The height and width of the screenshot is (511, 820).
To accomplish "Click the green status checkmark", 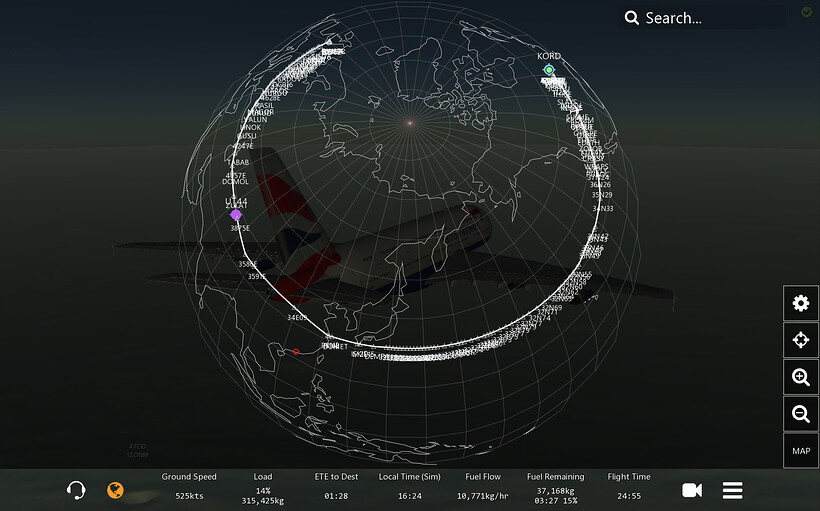I will pos(807,12).
